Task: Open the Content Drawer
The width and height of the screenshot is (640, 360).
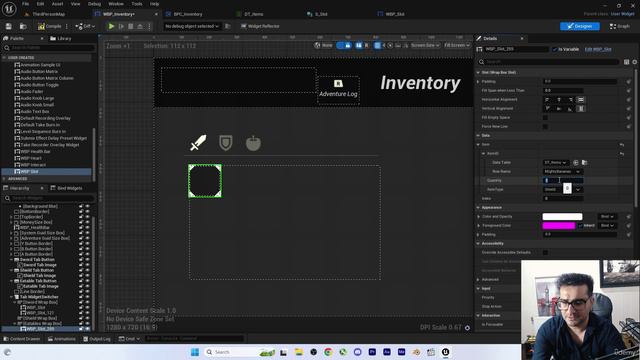Action: tap(22, 339)
